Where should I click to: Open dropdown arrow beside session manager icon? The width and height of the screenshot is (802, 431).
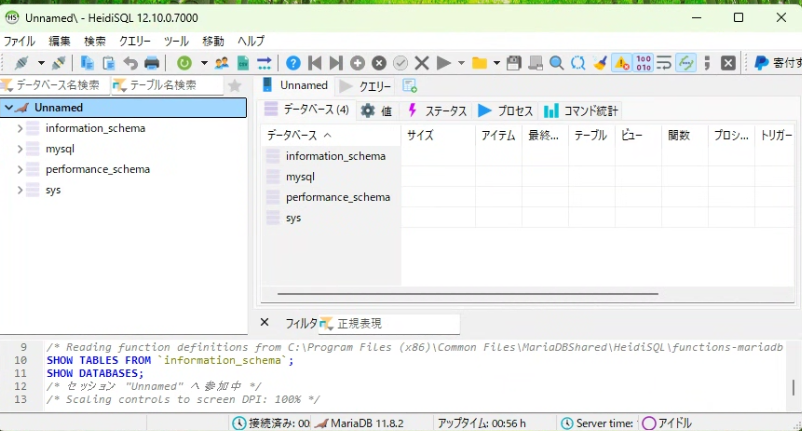coord(41,63)
